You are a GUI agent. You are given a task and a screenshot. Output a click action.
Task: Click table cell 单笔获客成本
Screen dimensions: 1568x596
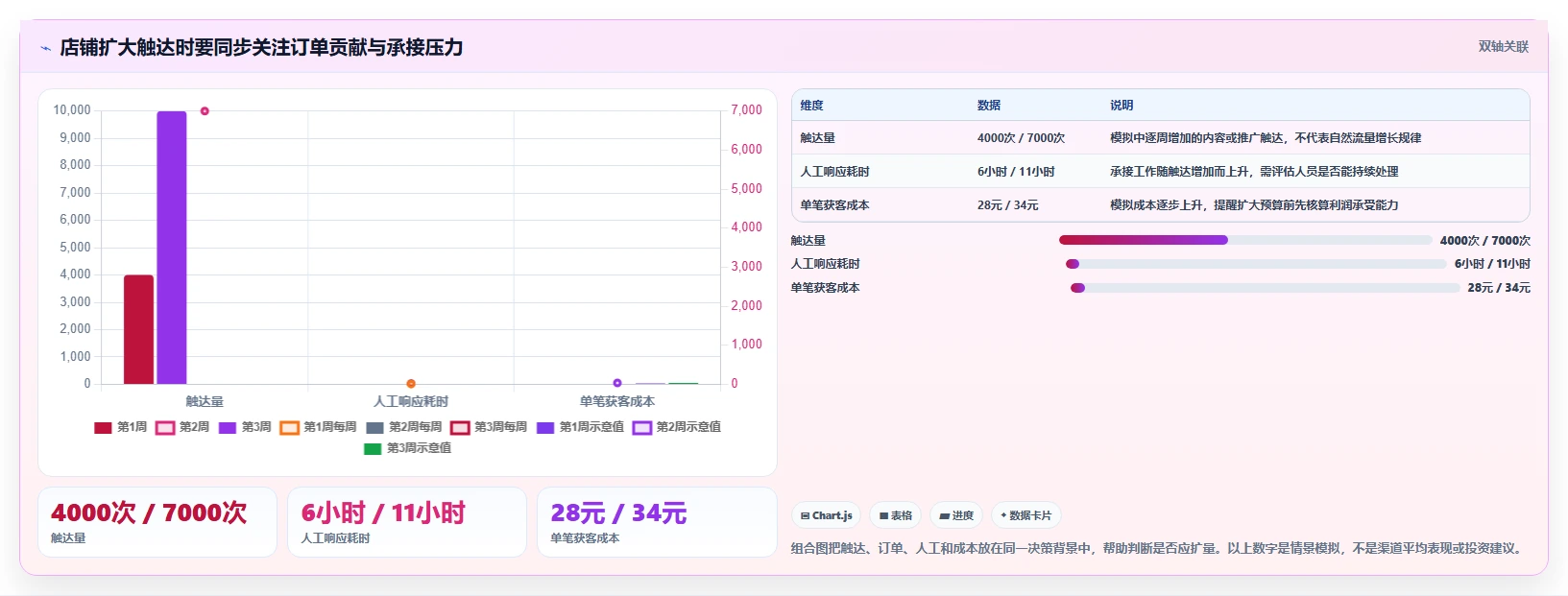tap(835, 205)
